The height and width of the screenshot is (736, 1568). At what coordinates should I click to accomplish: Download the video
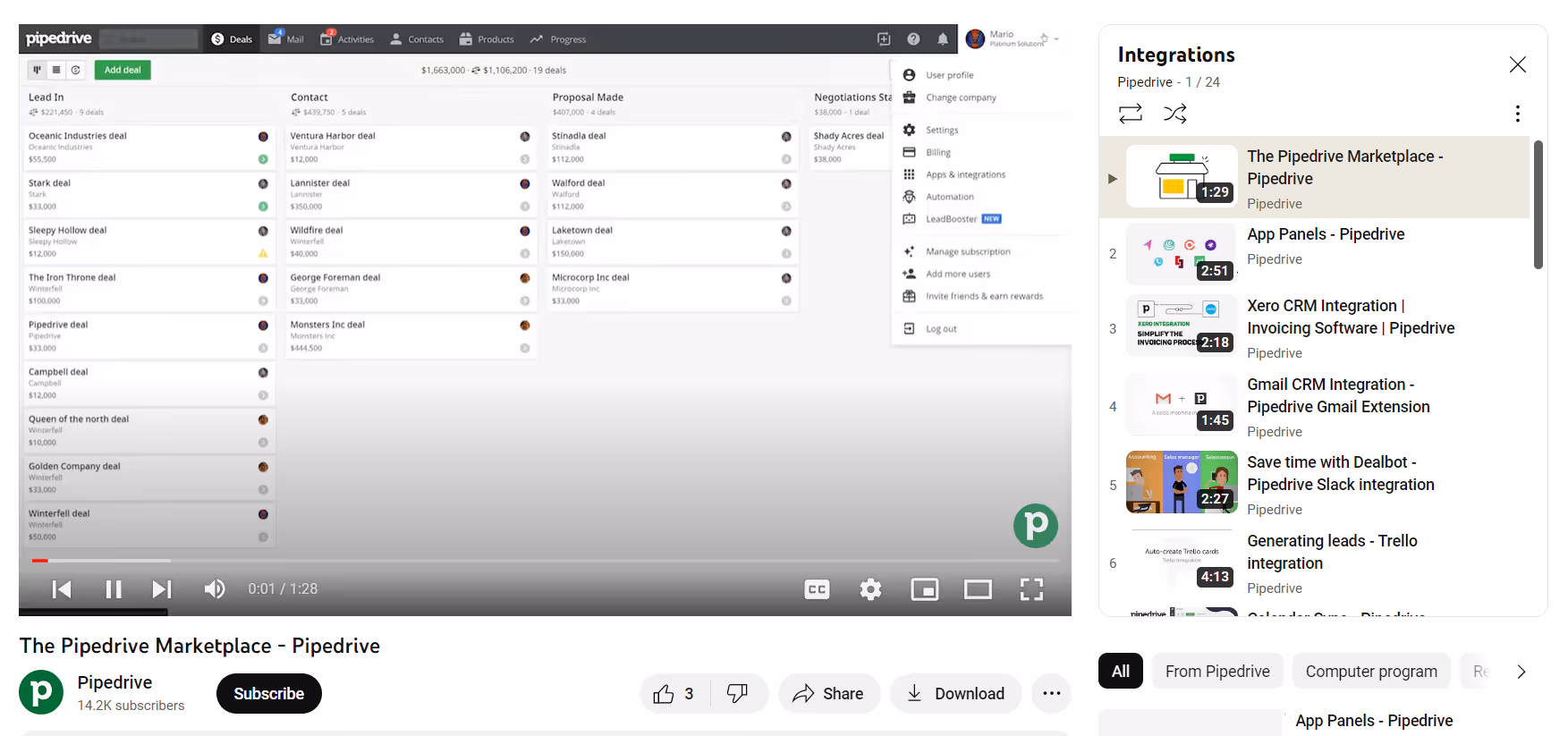coord(955,694)
